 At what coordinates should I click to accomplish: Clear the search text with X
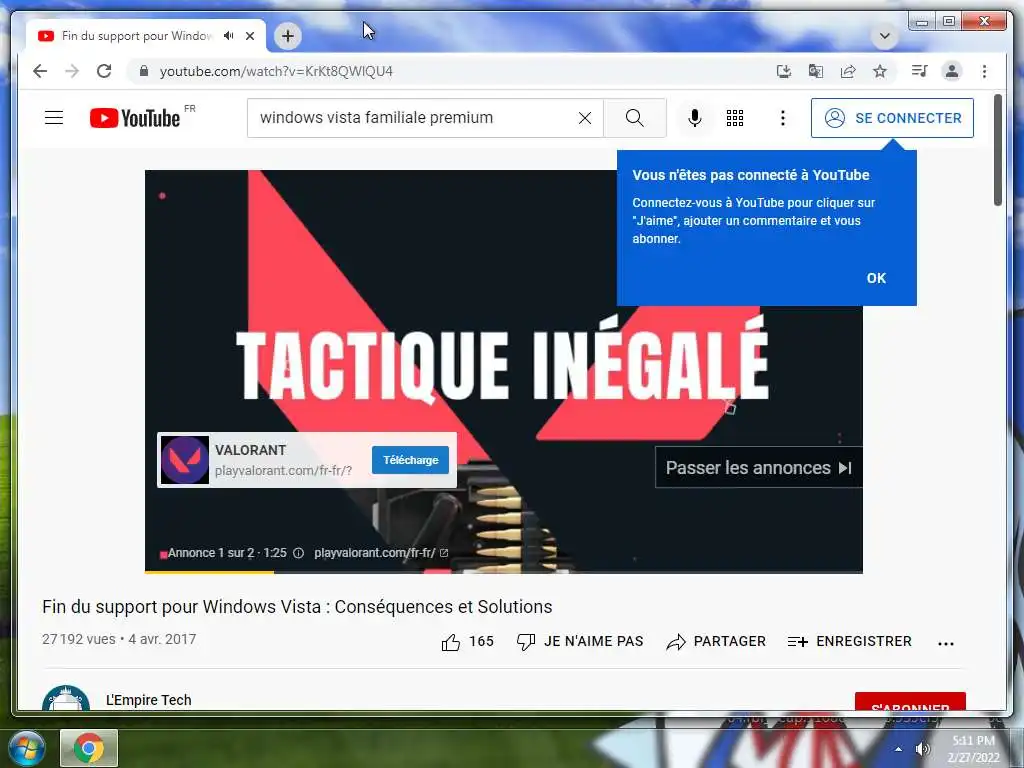[x=585, y=118]
